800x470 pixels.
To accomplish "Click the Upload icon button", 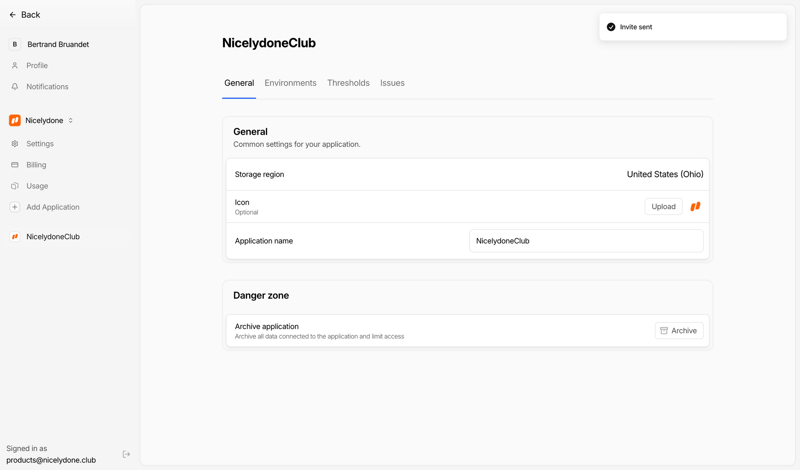I will click(x=663, y=207).
